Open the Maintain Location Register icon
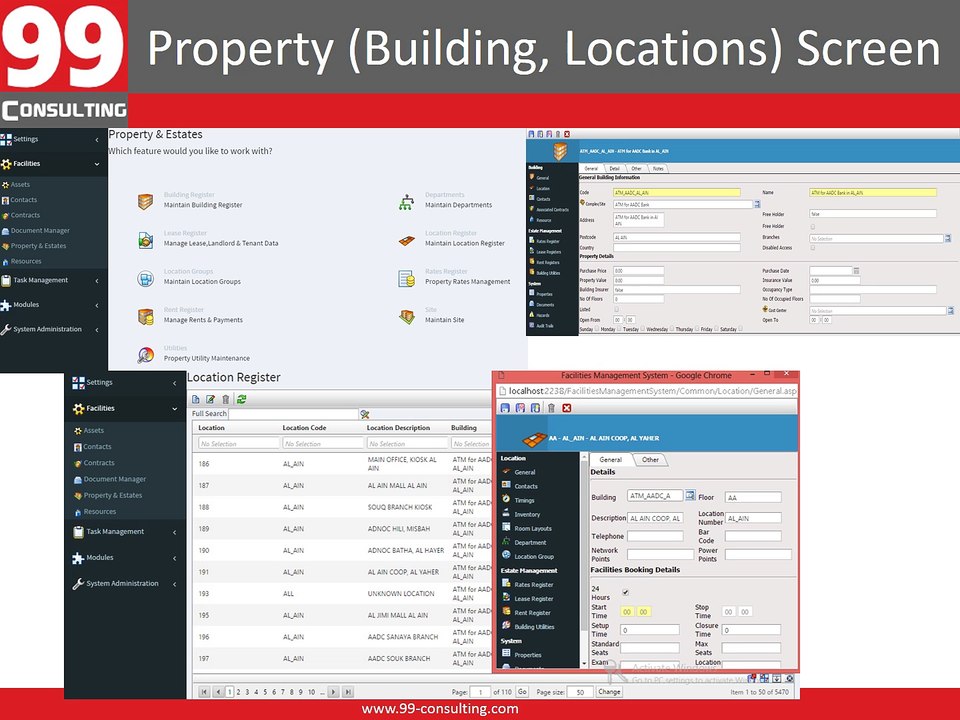 [x=407, y=240]
